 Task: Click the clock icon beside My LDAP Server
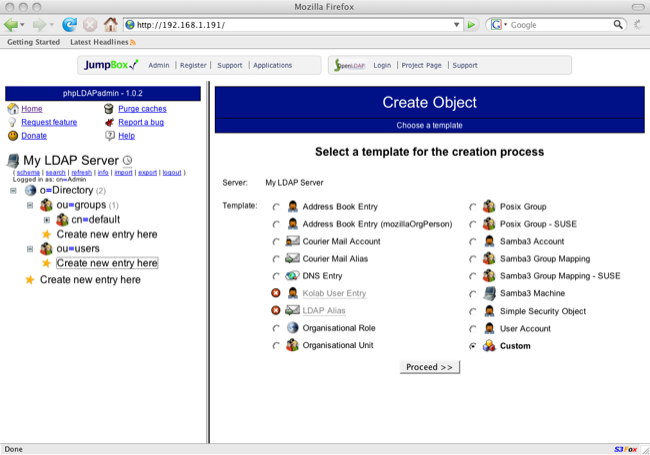128,160
